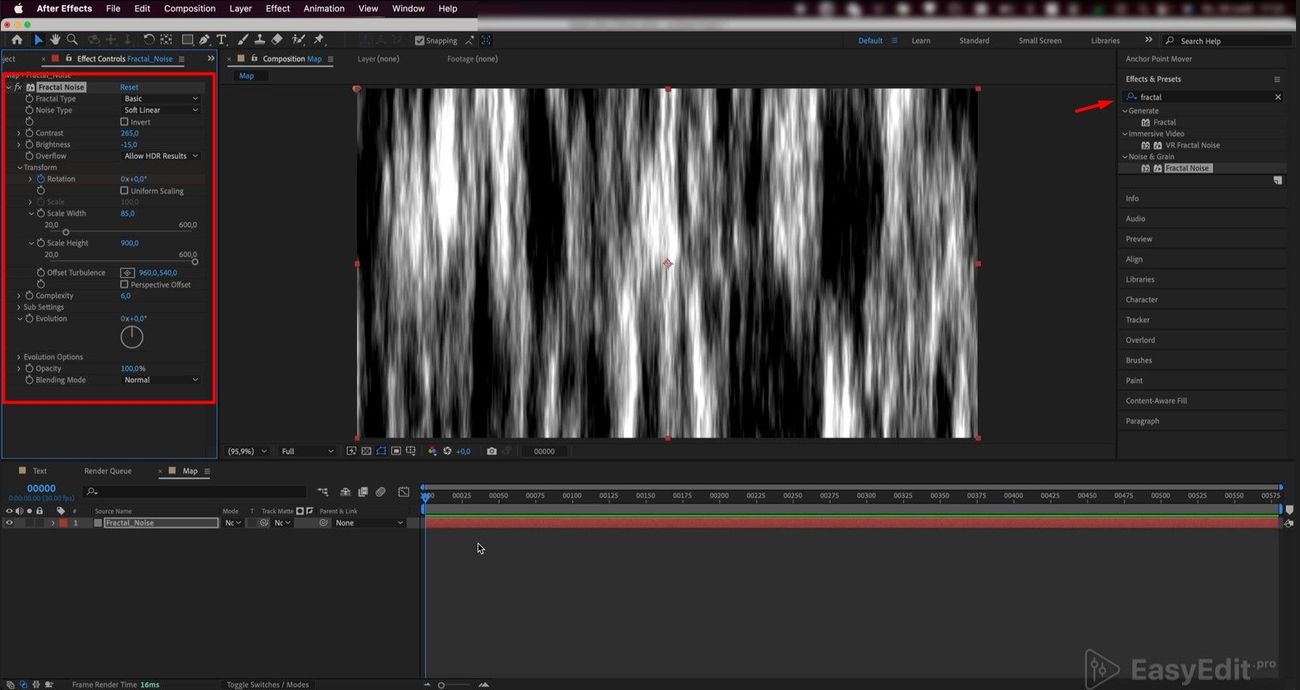Tick the Uniform Scaling checkbox
The height and width of the screenshot is (690, 1300).
124,191
